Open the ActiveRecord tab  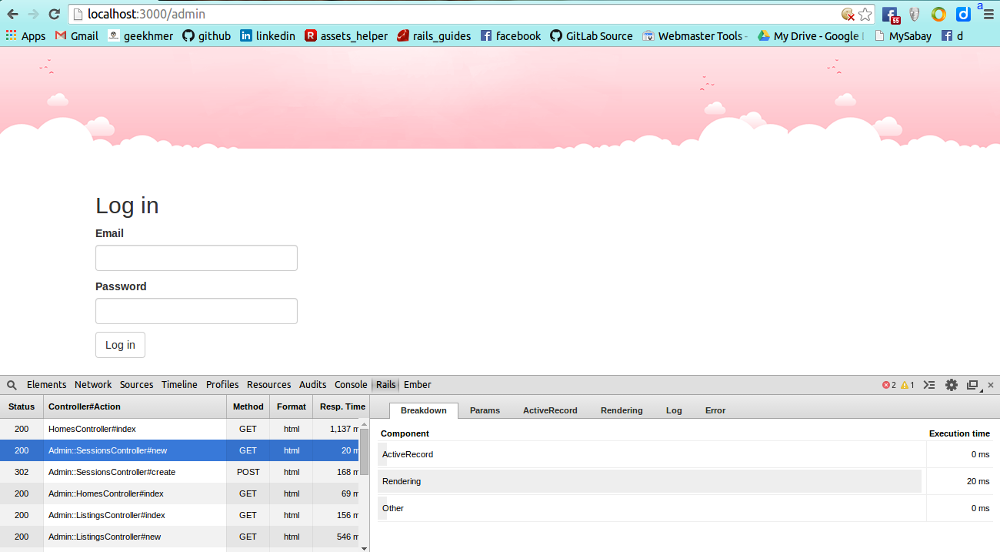pos(550,410)
